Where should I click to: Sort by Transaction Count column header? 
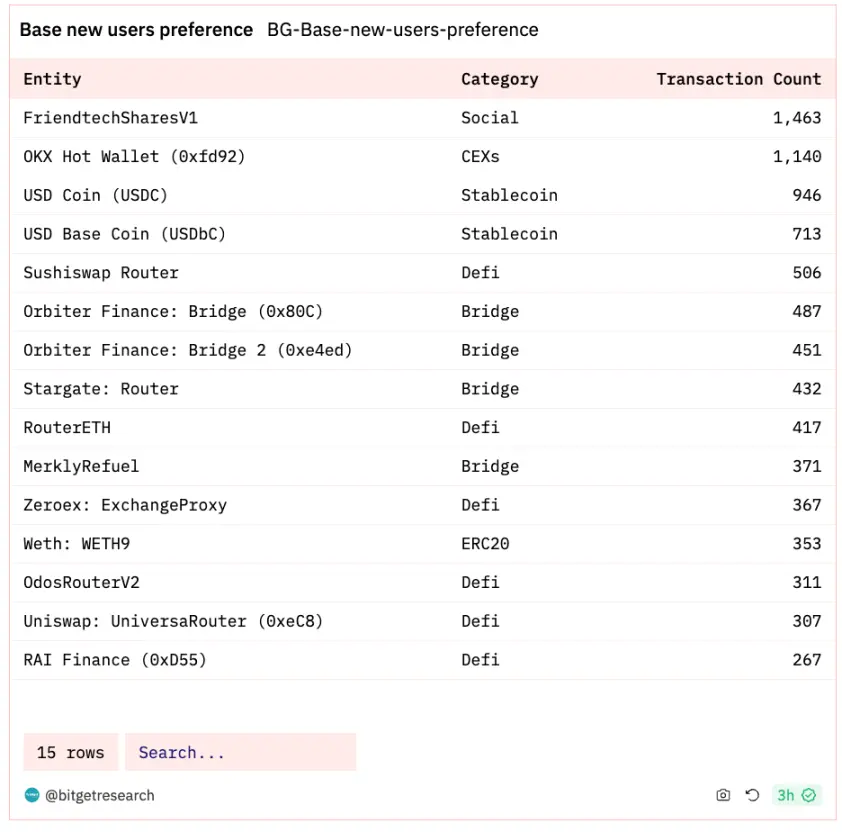click(738, 79)
